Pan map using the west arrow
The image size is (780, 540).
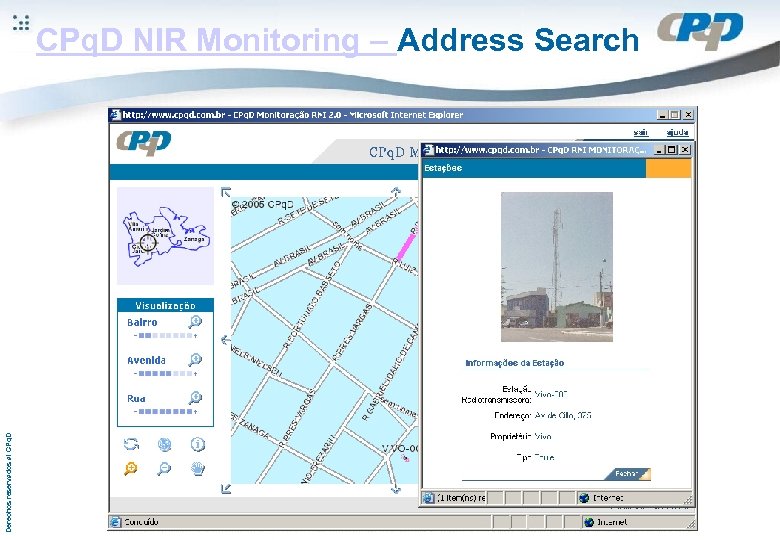225,340
